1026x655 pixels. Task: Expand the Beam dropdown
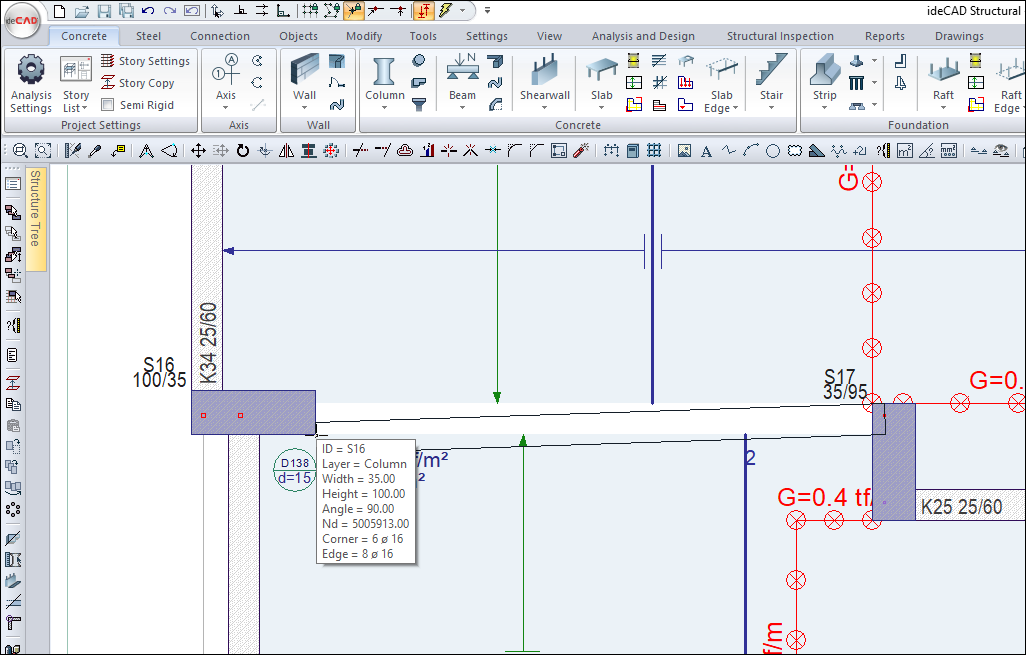[x=462, y=108]
